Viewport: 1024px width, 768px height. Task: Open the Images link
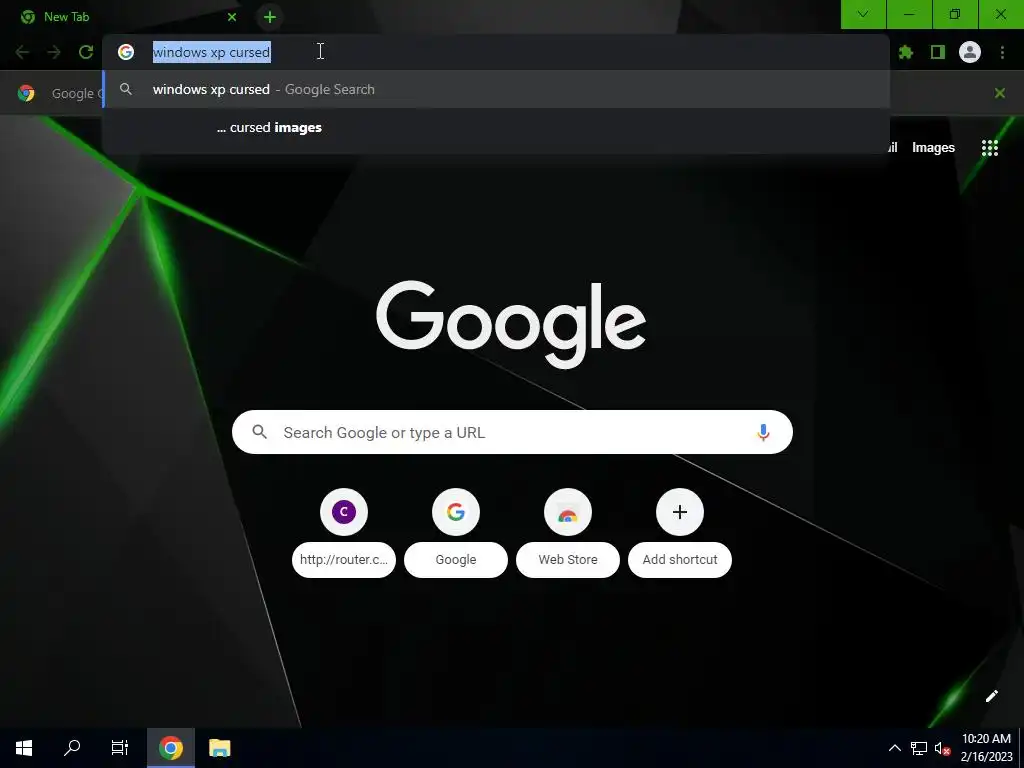coord(933,148)
